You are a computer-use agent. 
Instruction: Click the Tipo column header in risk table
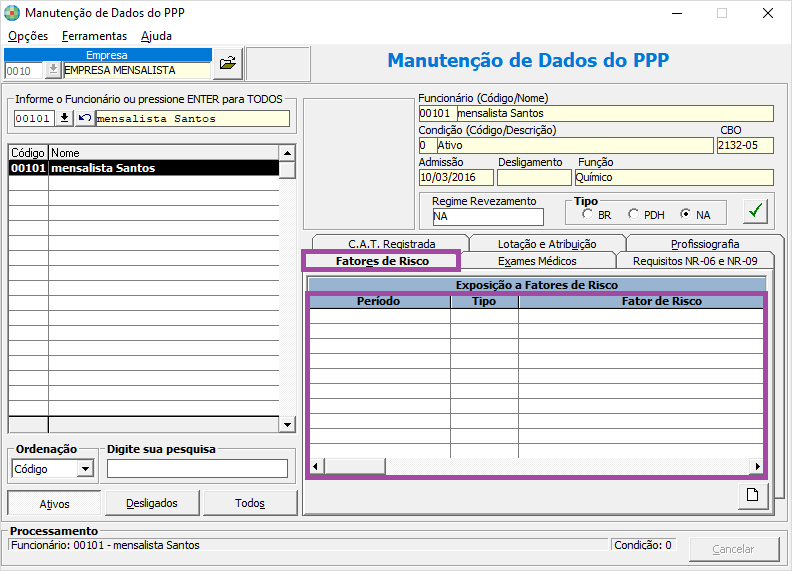(x=484, y=301)
